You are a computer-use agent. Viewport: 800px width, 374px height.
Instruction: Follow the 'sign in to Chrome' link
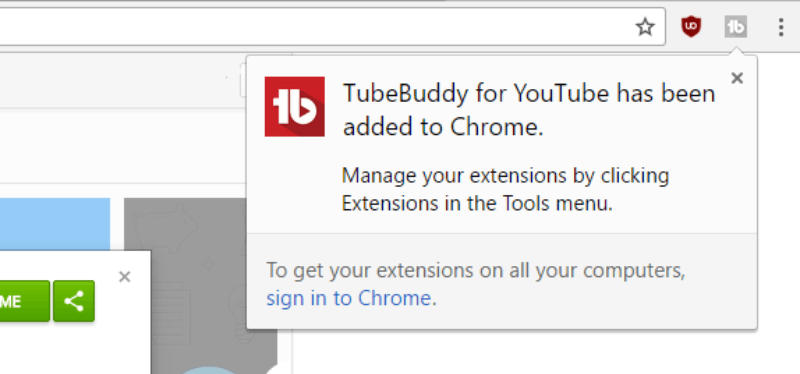pyautogui.click(x=349, y=298)
